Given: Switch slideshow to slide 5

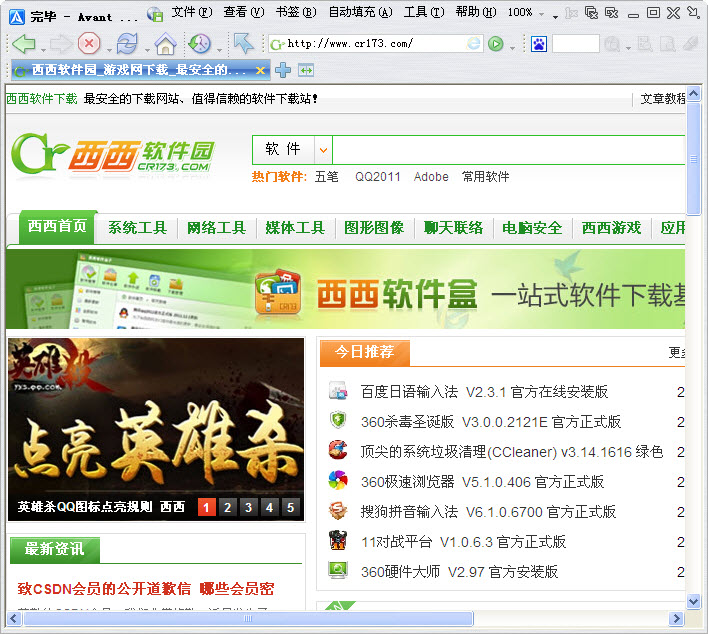Looking at the screenshot, I should [290, 508].
